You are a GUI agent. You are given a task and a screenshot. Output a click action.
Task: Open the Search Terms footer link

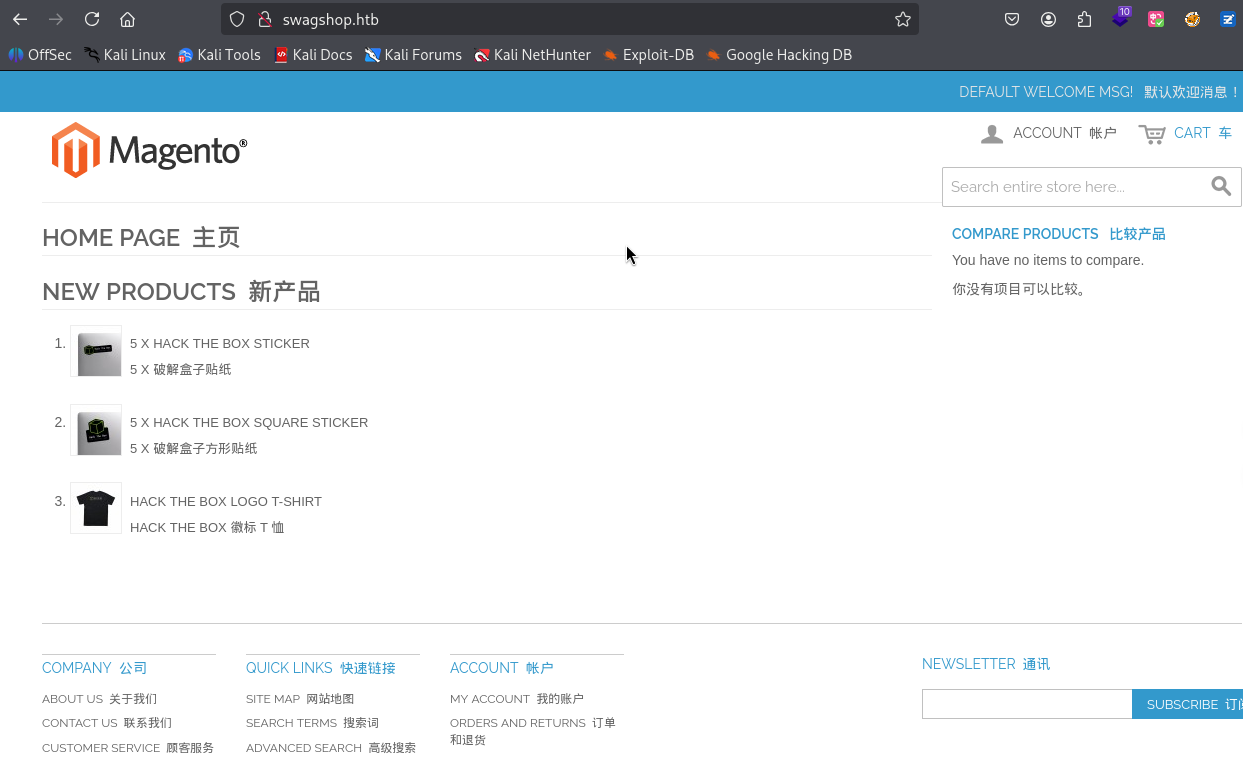click(312, 723)
